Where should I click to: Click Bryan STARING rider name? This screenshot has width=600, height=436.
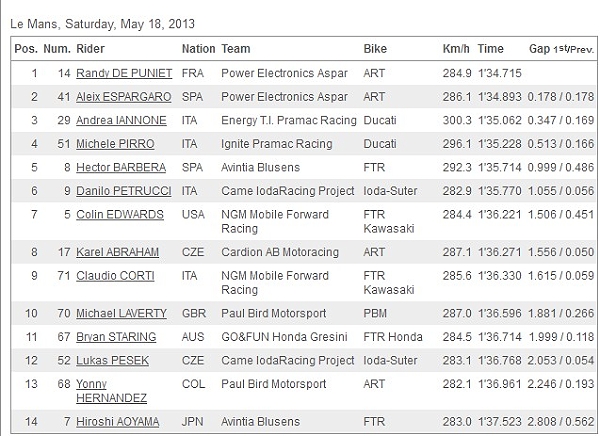(116, 337)
